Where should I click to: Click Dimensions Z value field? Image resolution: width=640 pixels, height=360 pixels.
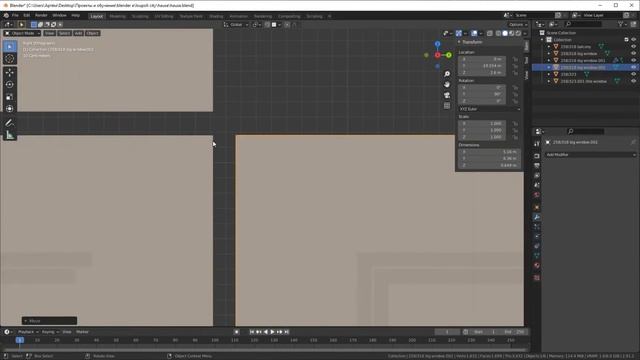[489, 165]
